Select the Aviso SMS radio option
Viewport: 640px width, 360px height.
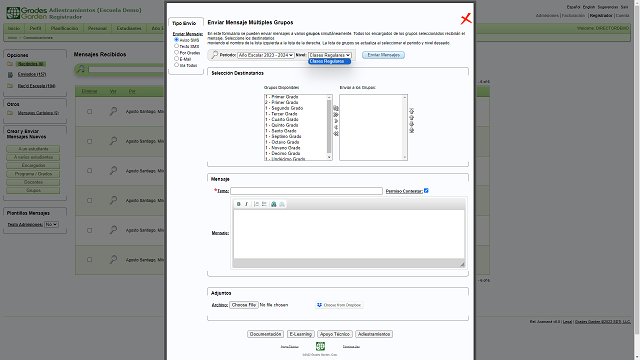176,40
